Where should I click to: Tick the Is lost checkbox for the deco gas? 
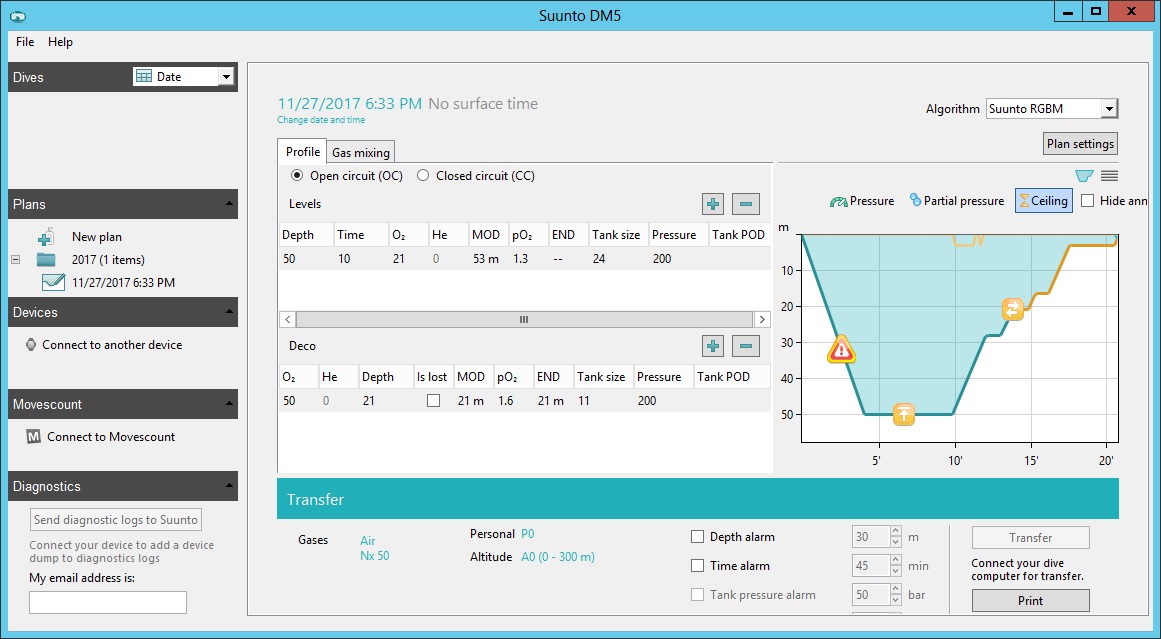tap(434, 401)
